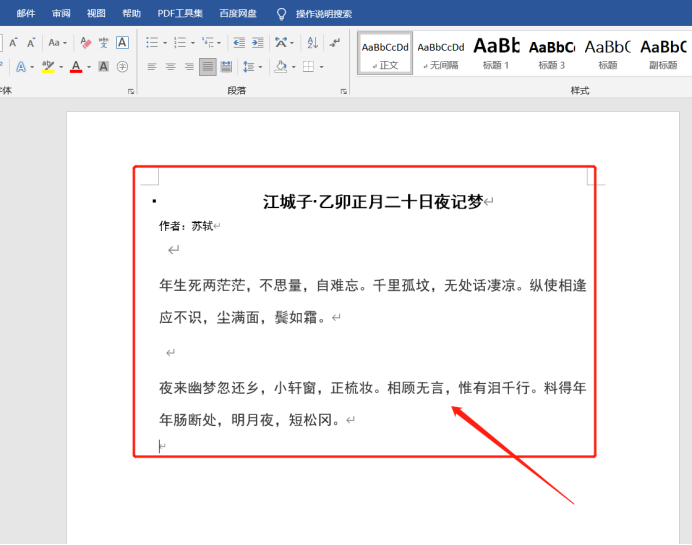Expand line spacing dropdown arrow
The height and width of the screenshot is (545, 692).
click(260, 68)
